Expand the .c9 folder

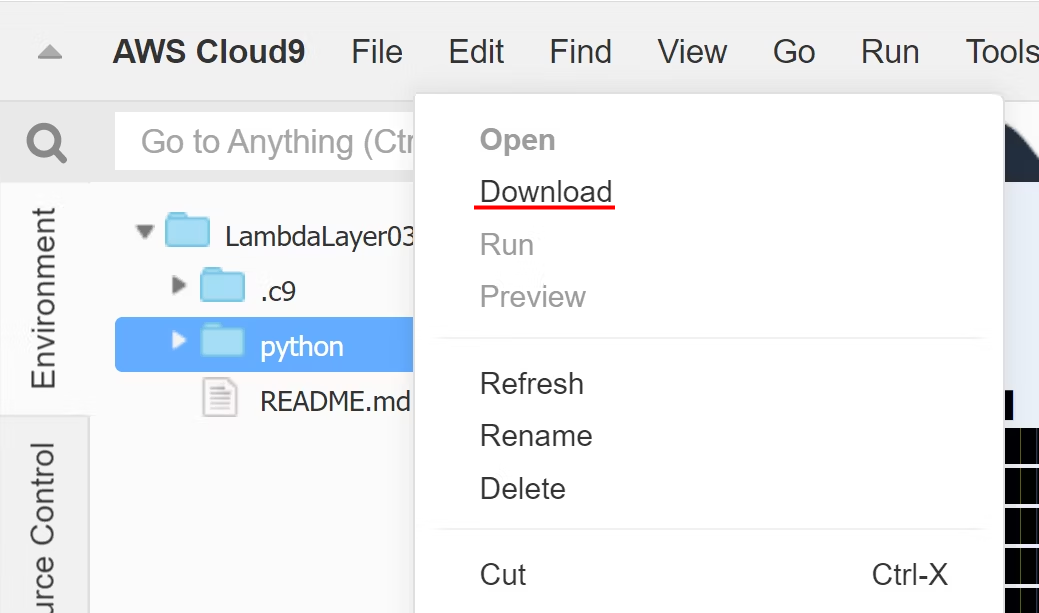pos(178,286)
